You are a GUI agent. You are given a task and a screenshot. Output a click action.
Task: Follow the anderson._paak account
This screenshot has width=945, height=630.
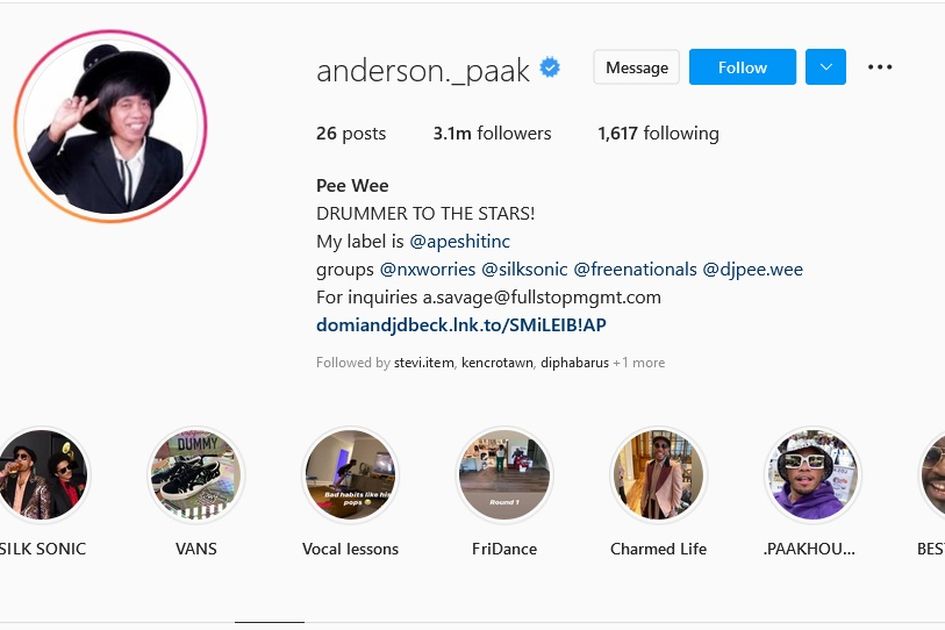click(742, 67)
